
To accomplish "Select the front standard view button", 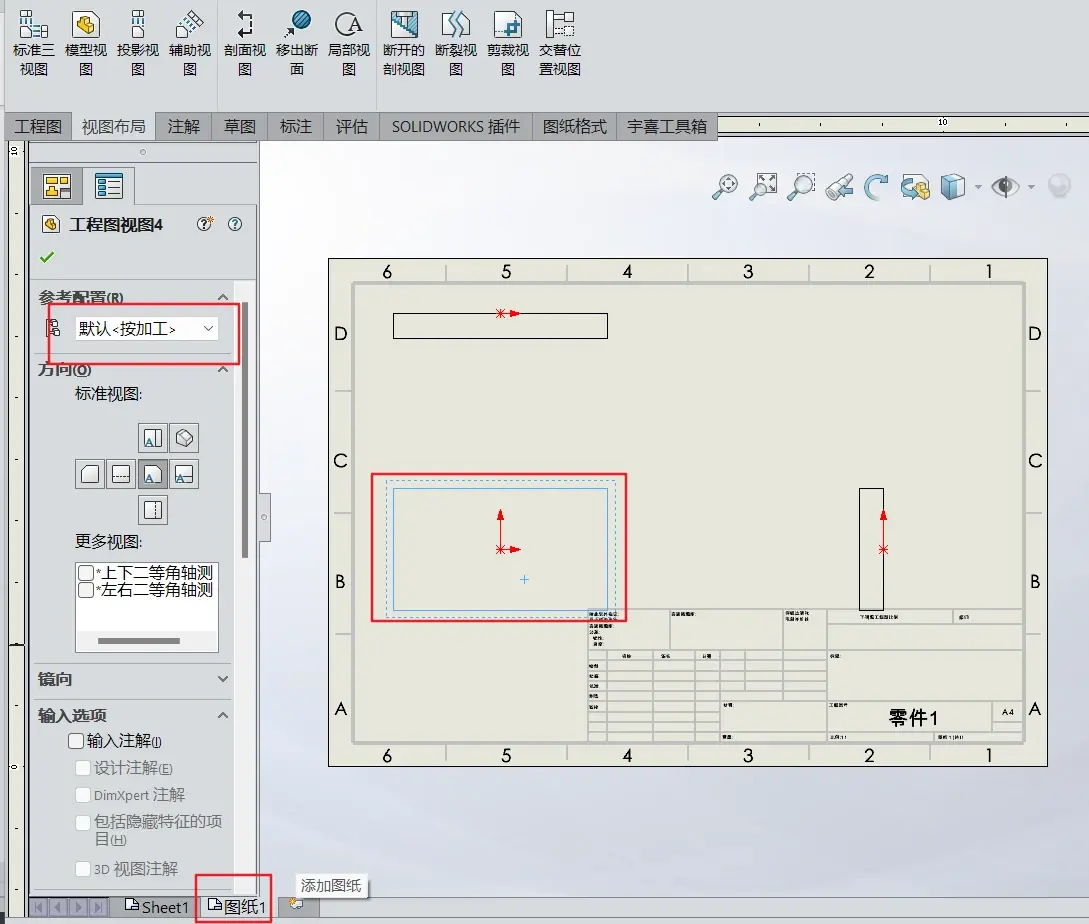I will pos(153,438).
